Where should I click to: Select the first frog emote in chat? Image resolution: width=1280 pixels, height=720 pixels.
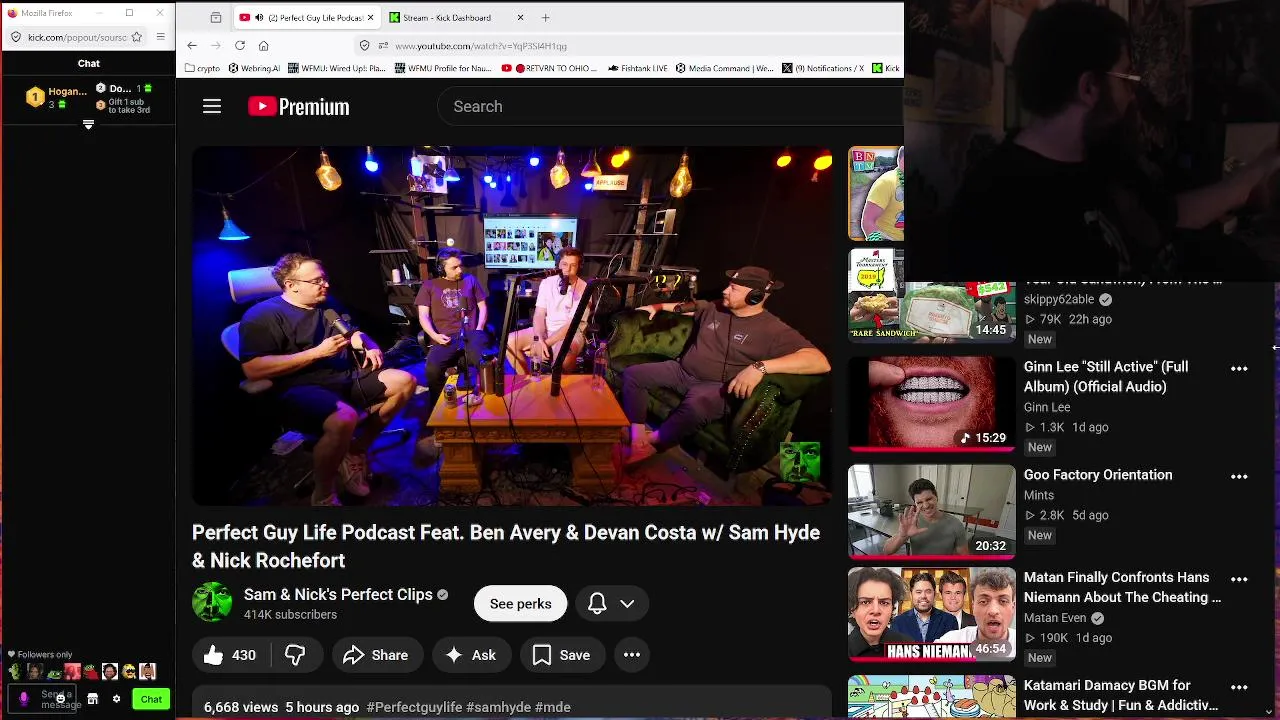pyautogui.click(x=16, y=672)
